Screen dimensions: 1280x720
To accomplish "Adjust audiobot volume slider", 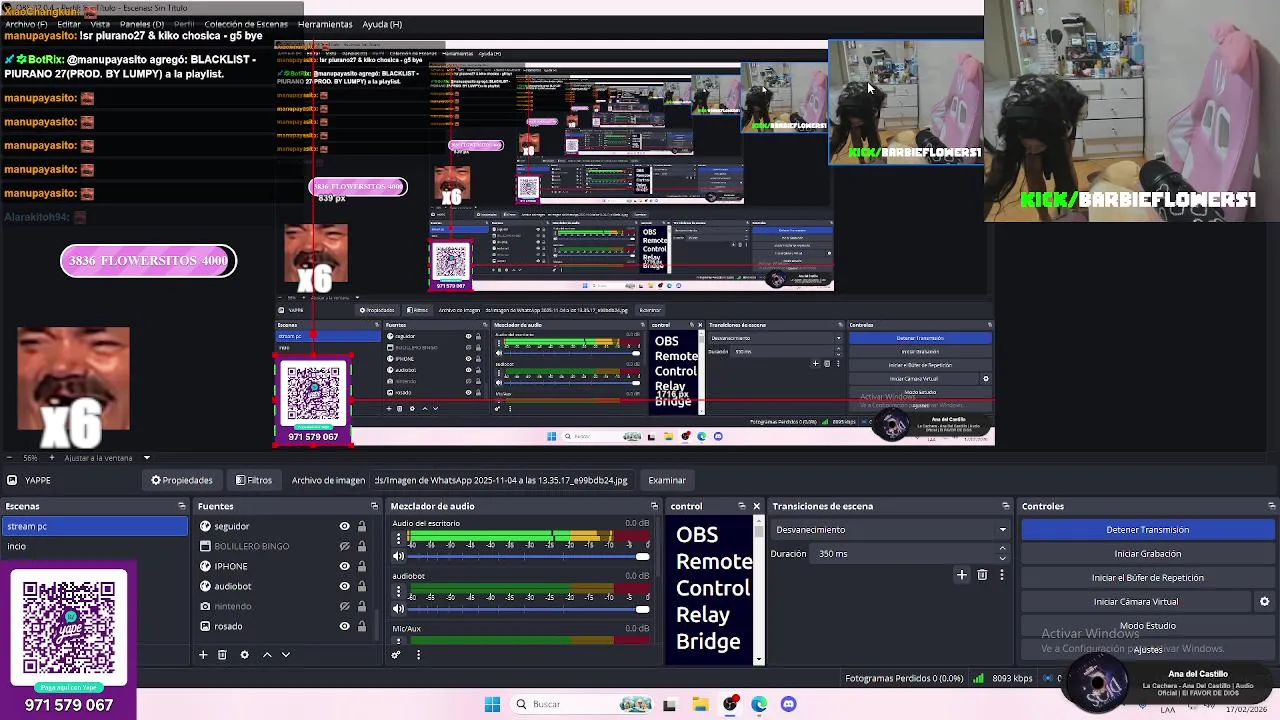I will click(529, 609).
